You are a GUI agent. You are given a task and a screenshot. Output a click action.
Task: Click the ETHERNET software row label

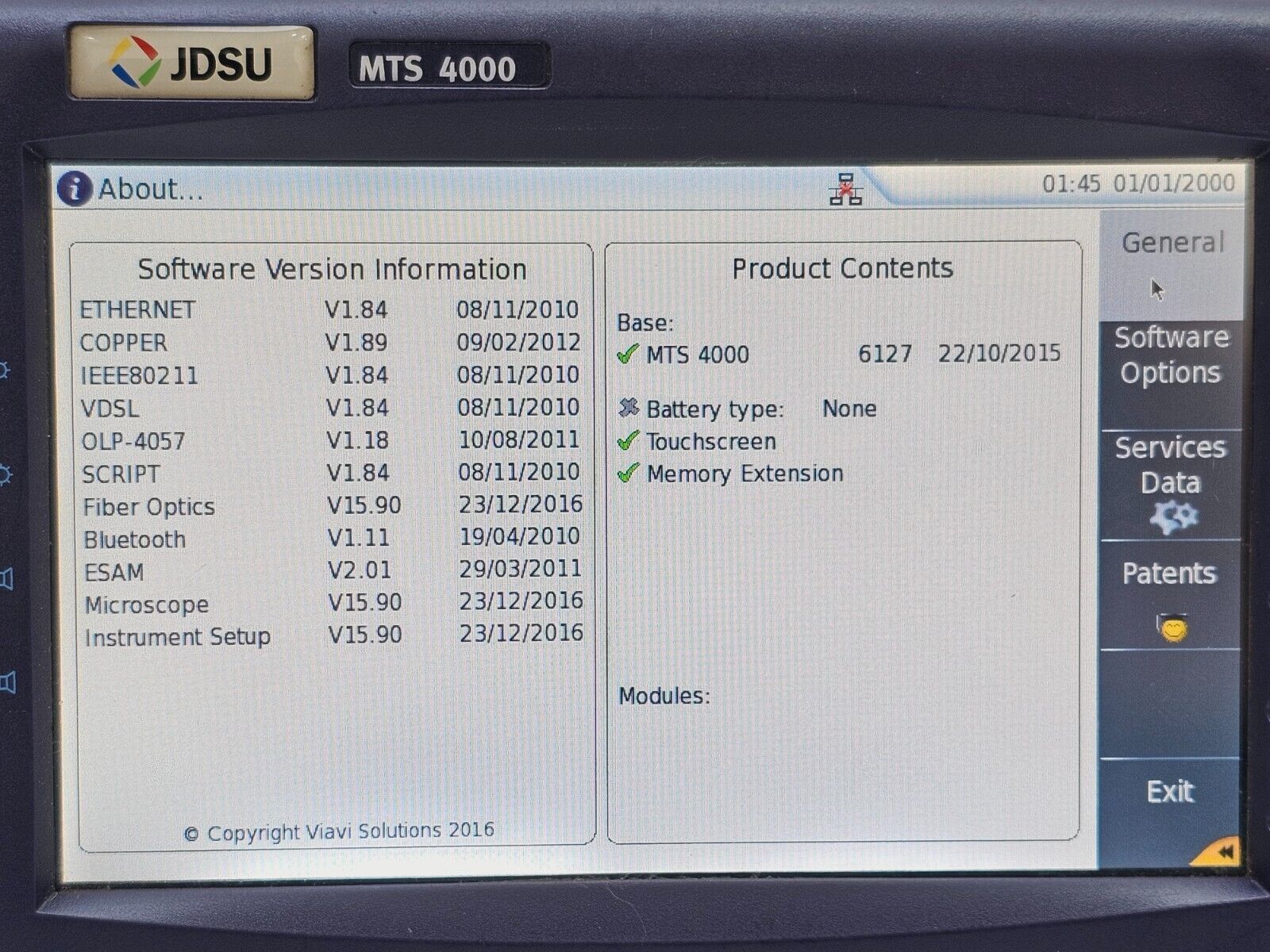click(137, 309)
